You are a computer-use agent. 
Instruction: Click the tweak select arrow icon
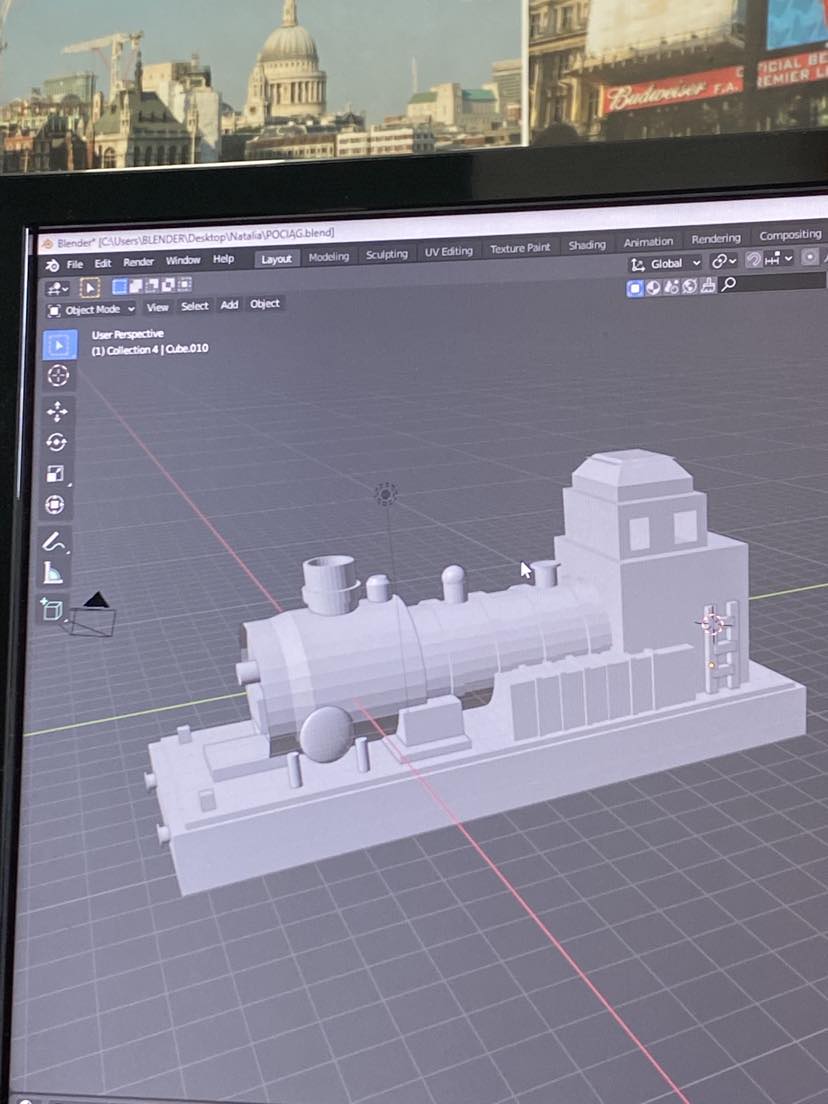click(90, 287)
